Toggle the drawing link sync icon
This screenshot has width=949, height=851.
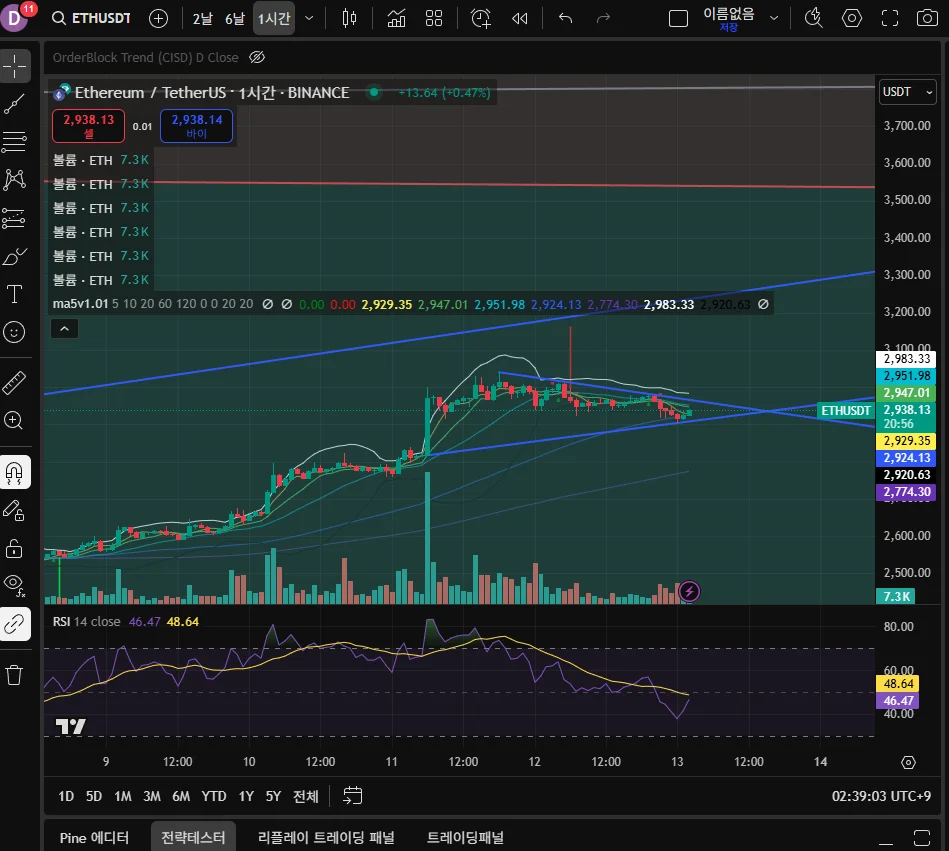(x=15, y=624)
